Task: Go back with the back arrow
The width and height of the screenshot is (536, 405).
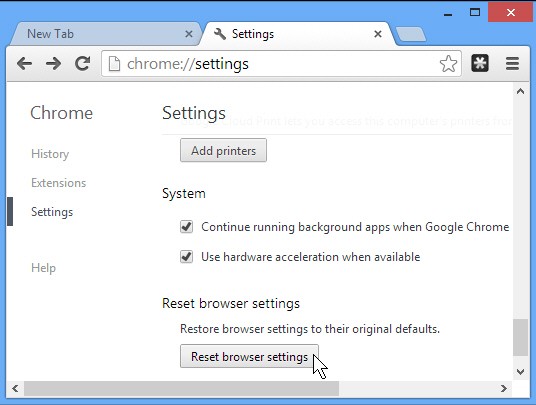Action: click(25, 64)
